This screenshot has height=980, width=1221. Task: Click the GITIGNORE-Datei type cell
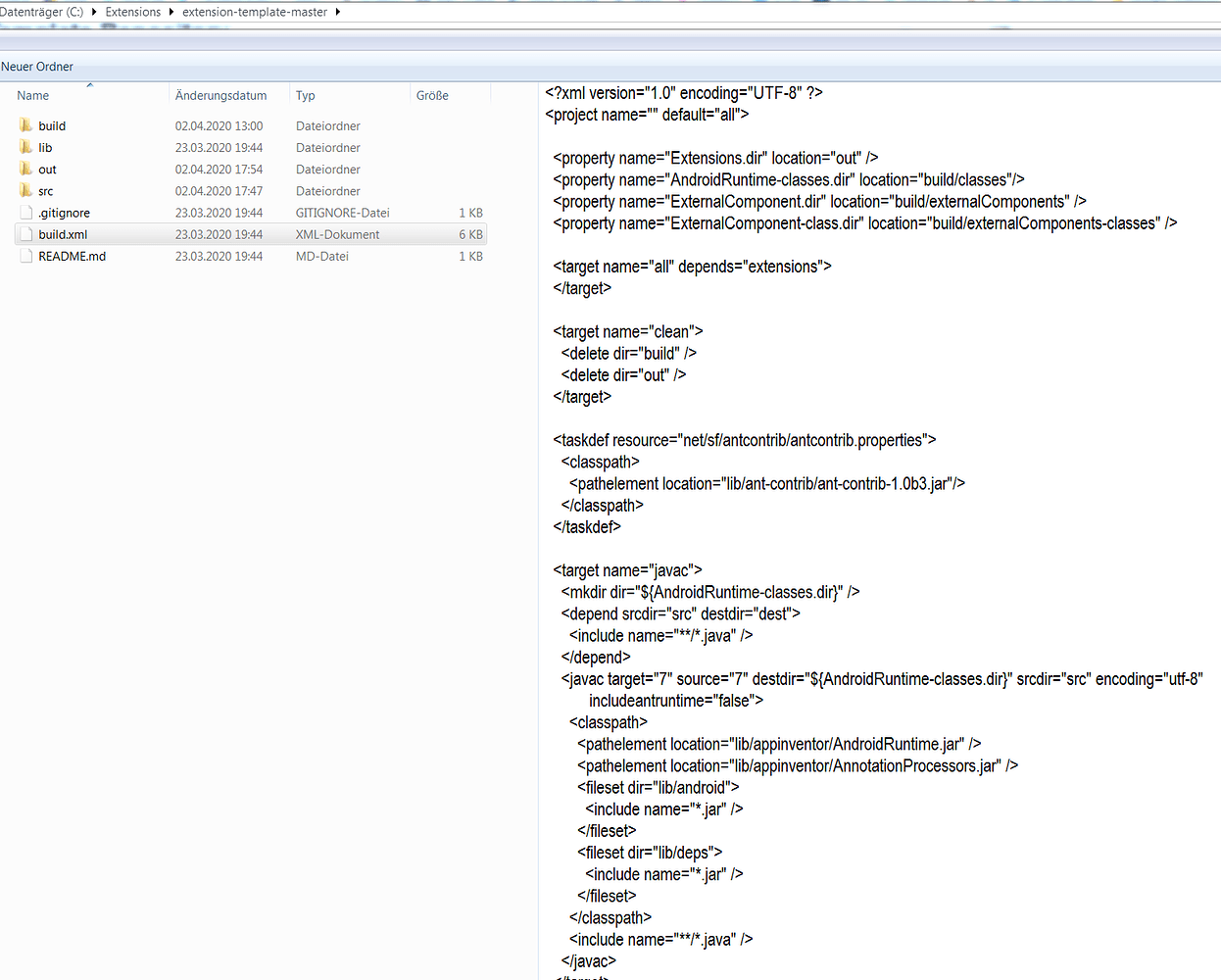342,213
